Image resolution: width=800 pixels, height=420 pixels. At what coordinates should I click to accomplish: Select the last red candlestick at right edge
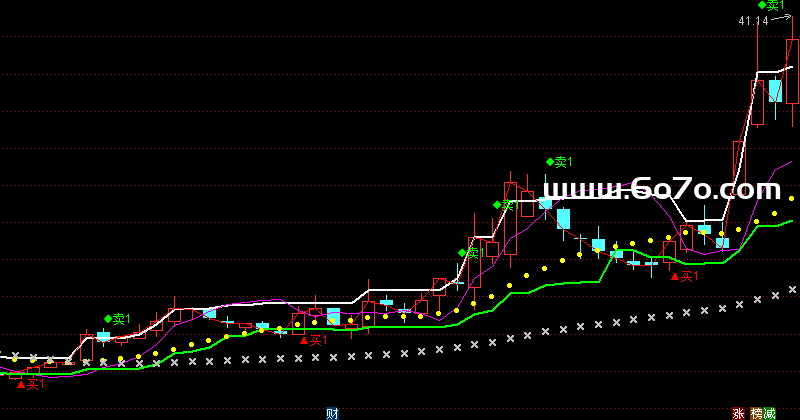tap(793, 70)
